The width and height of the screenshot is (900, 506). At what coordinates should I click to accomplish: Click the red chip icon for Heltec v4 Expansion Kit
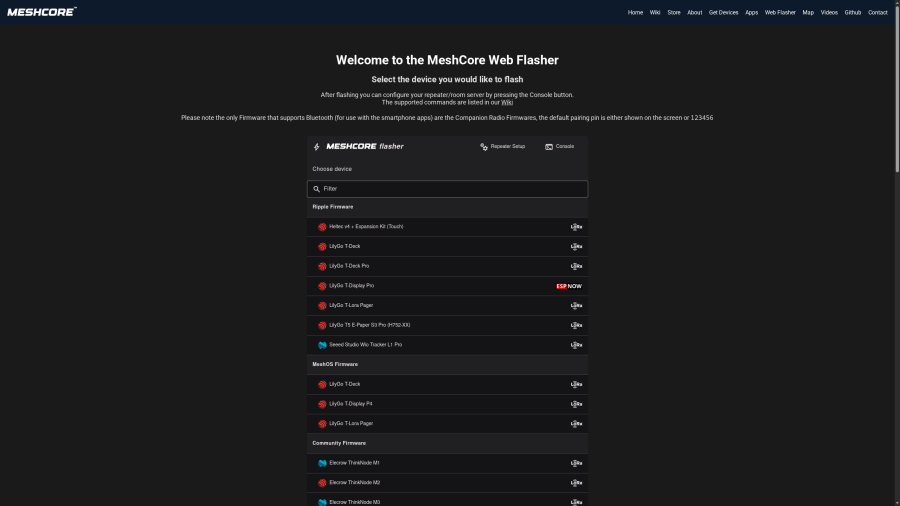tap(322, 227)
